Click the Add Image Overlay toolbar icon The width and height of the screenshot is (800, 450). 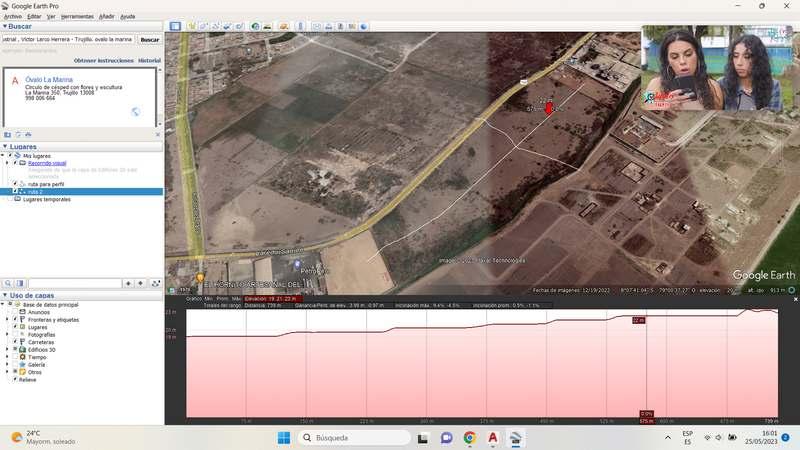227,26
